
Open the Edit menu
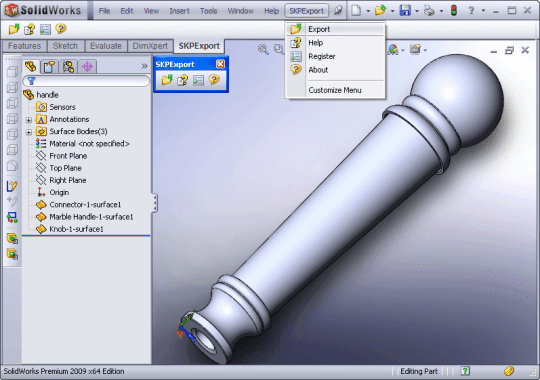click(127, 11)
